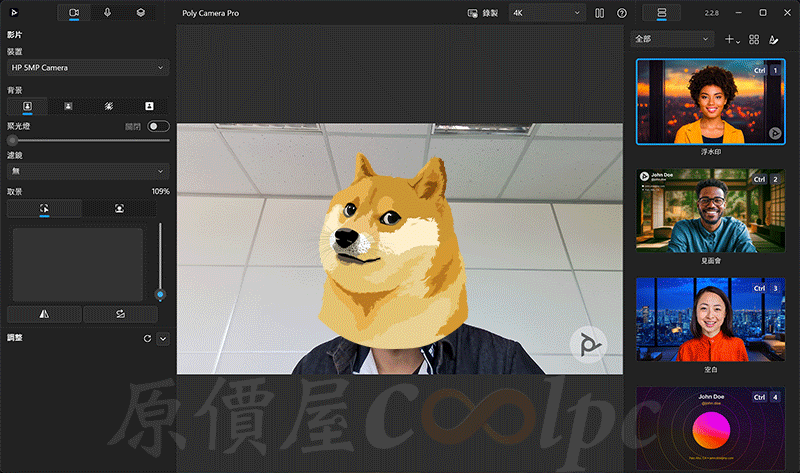Toggle the 聚光燈 spotlight switch

[x=158, y=126]
